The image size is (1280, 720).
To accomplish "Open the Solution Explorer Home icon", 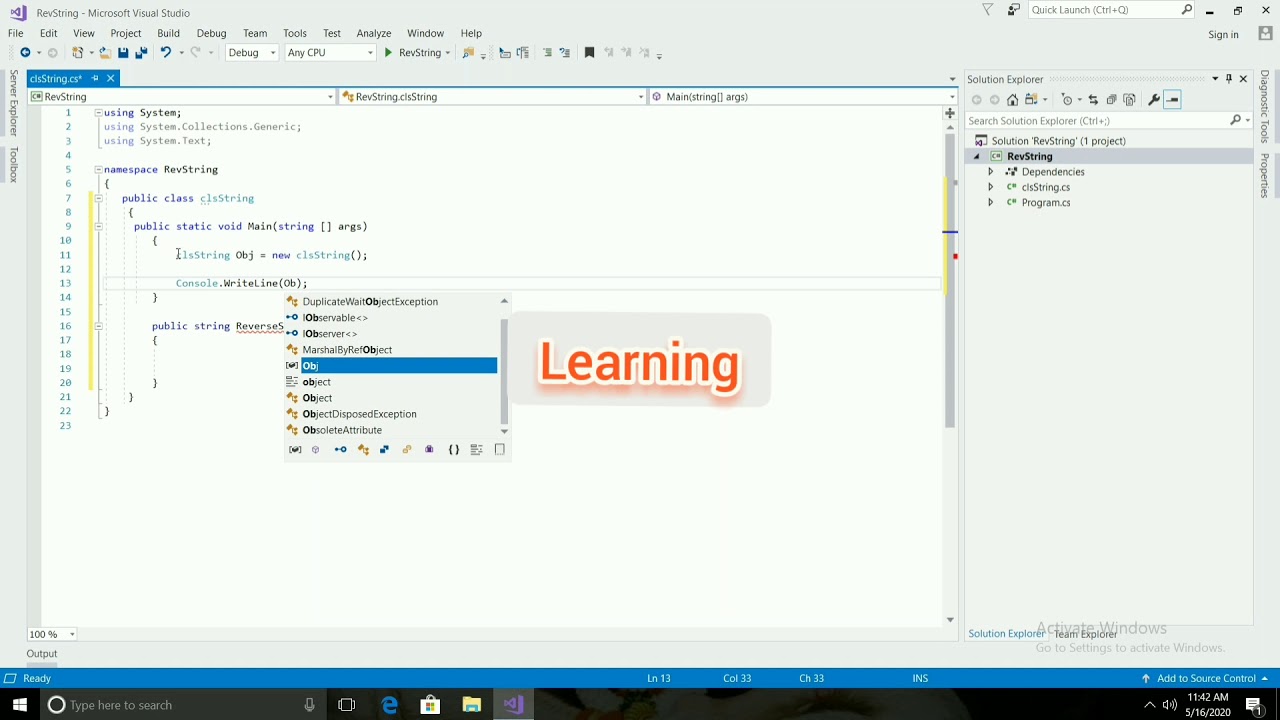I will click(x=1013, y=100).
